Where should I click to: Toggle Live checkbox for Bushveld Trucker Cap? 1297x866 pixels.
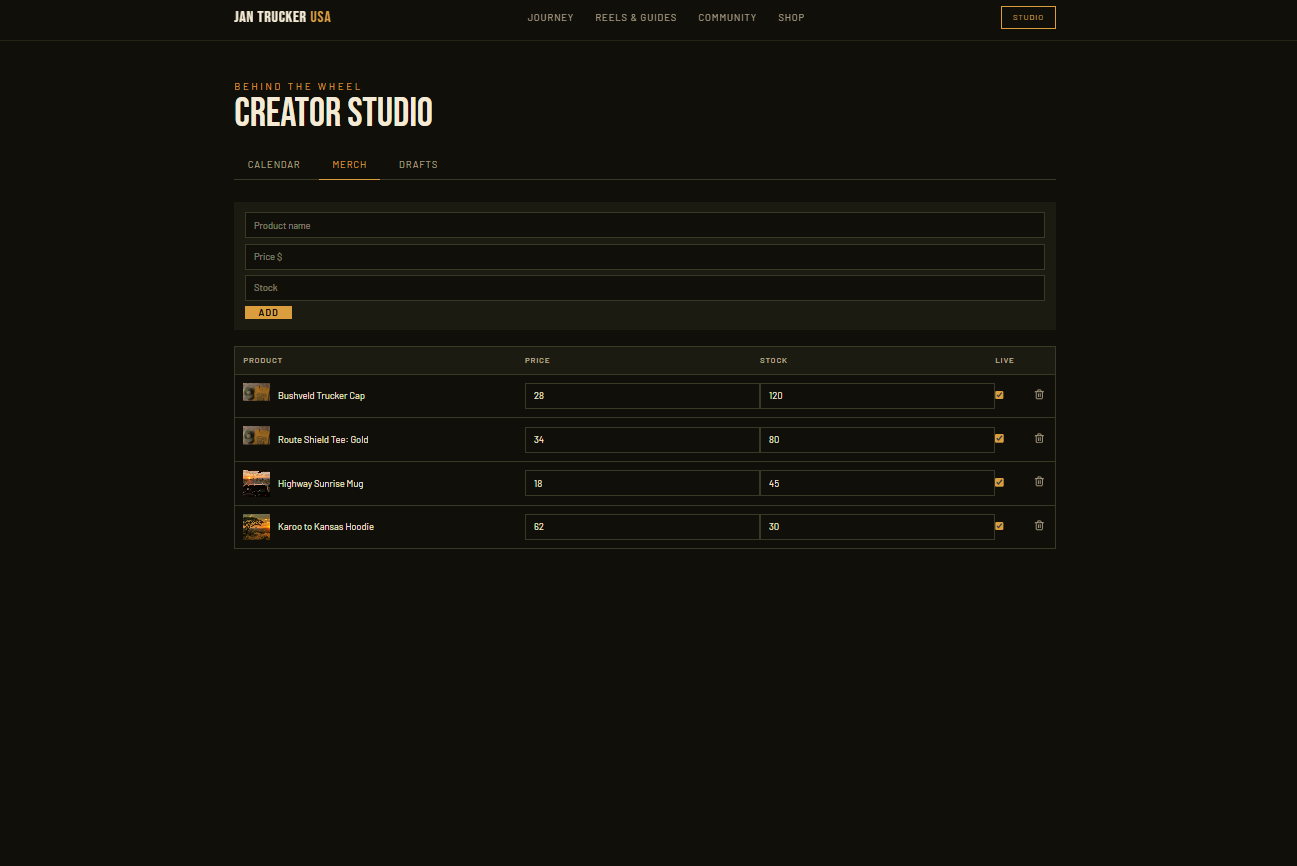[999, 395]
